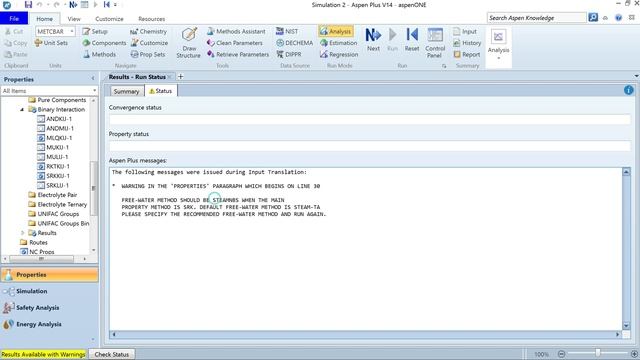Click in the Search Aspen Knowledge field
This screenshot has height=360, width=640.
pos(536,18)
